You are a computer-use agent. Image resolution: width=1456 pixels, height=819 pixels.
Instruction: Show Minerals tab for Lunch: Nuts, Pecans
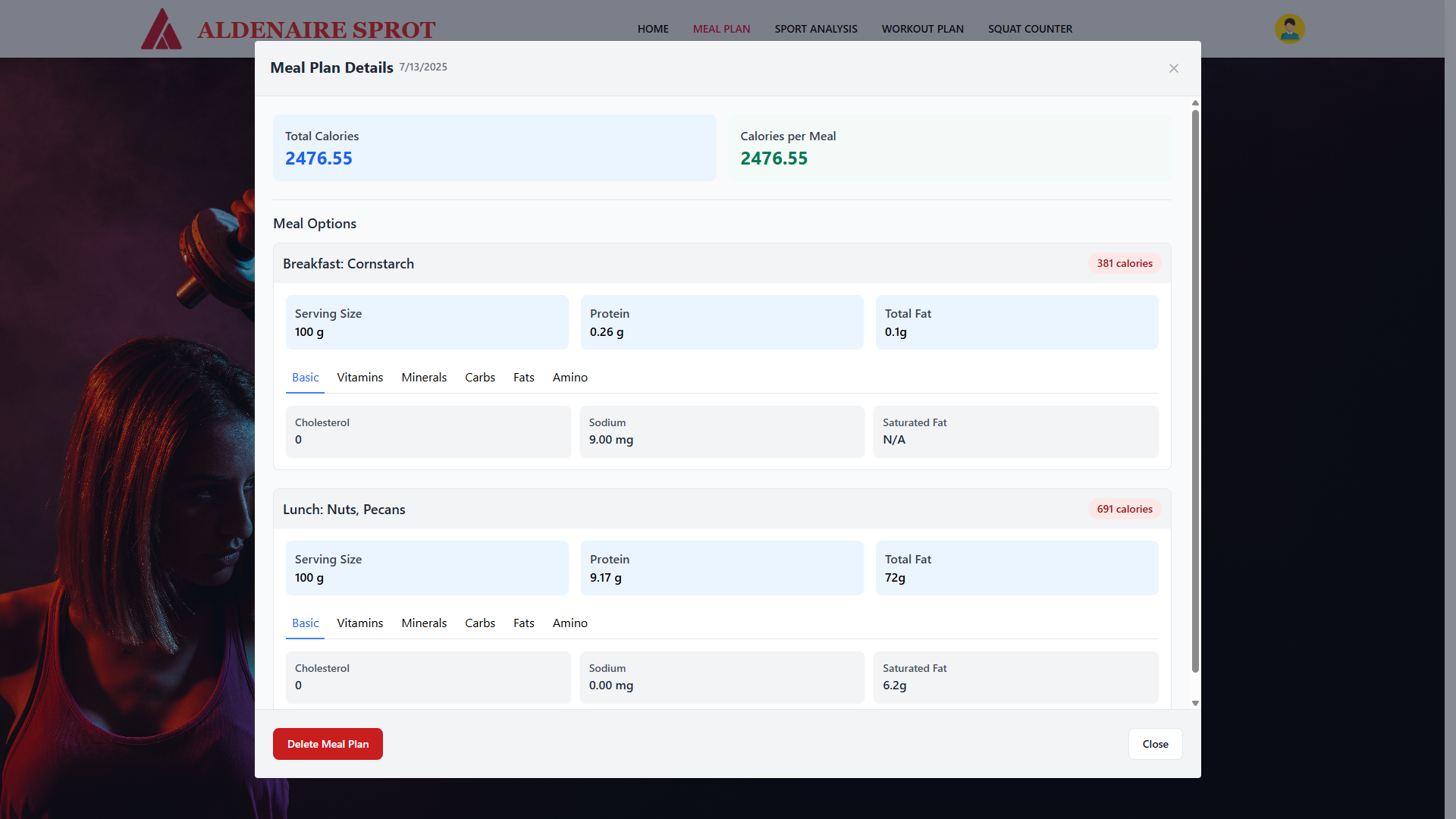coord(424,623)
